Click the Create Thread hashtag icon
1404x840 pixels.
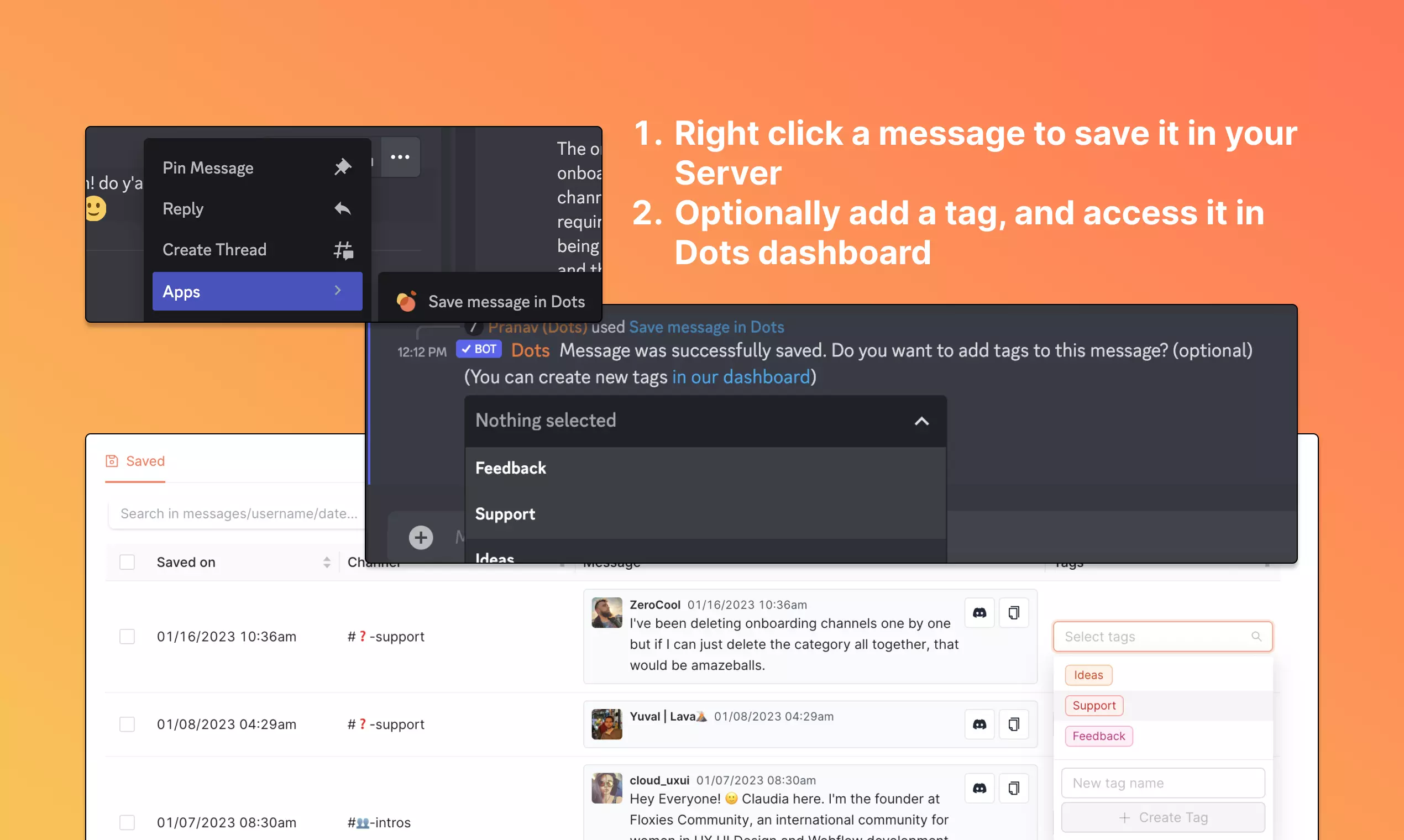point(343,250)
